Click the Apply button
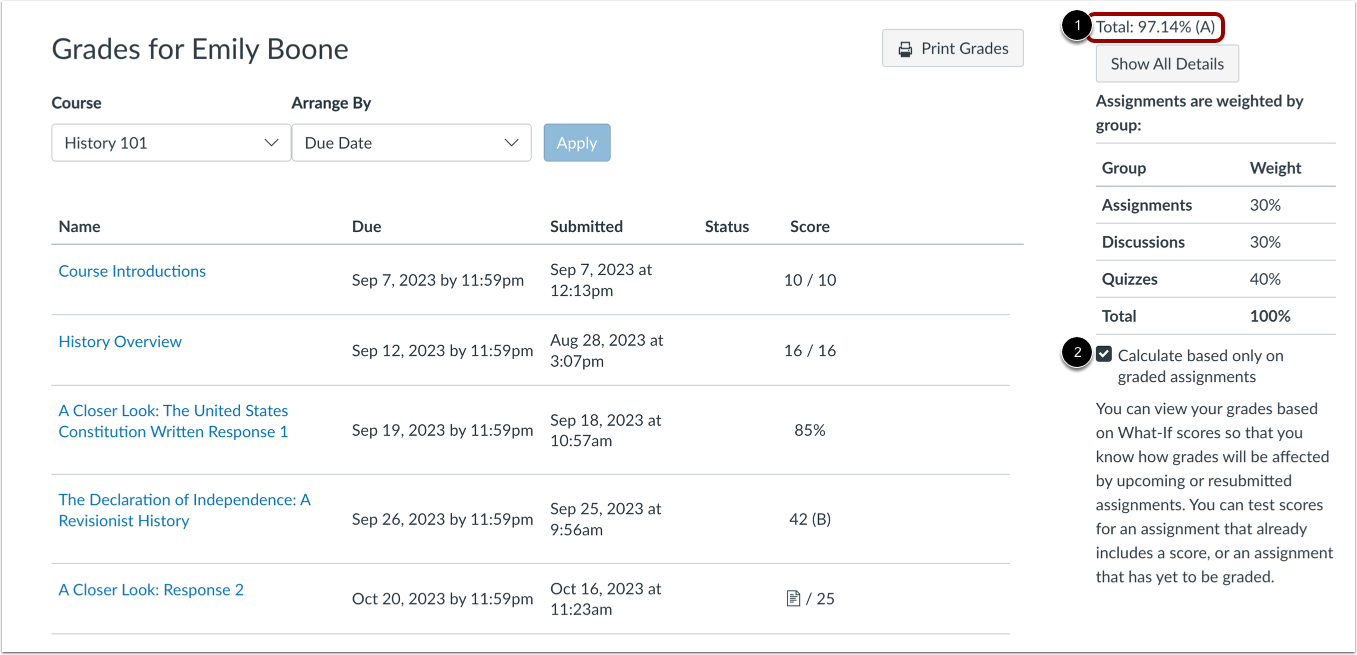 click(x=577, y=143)
